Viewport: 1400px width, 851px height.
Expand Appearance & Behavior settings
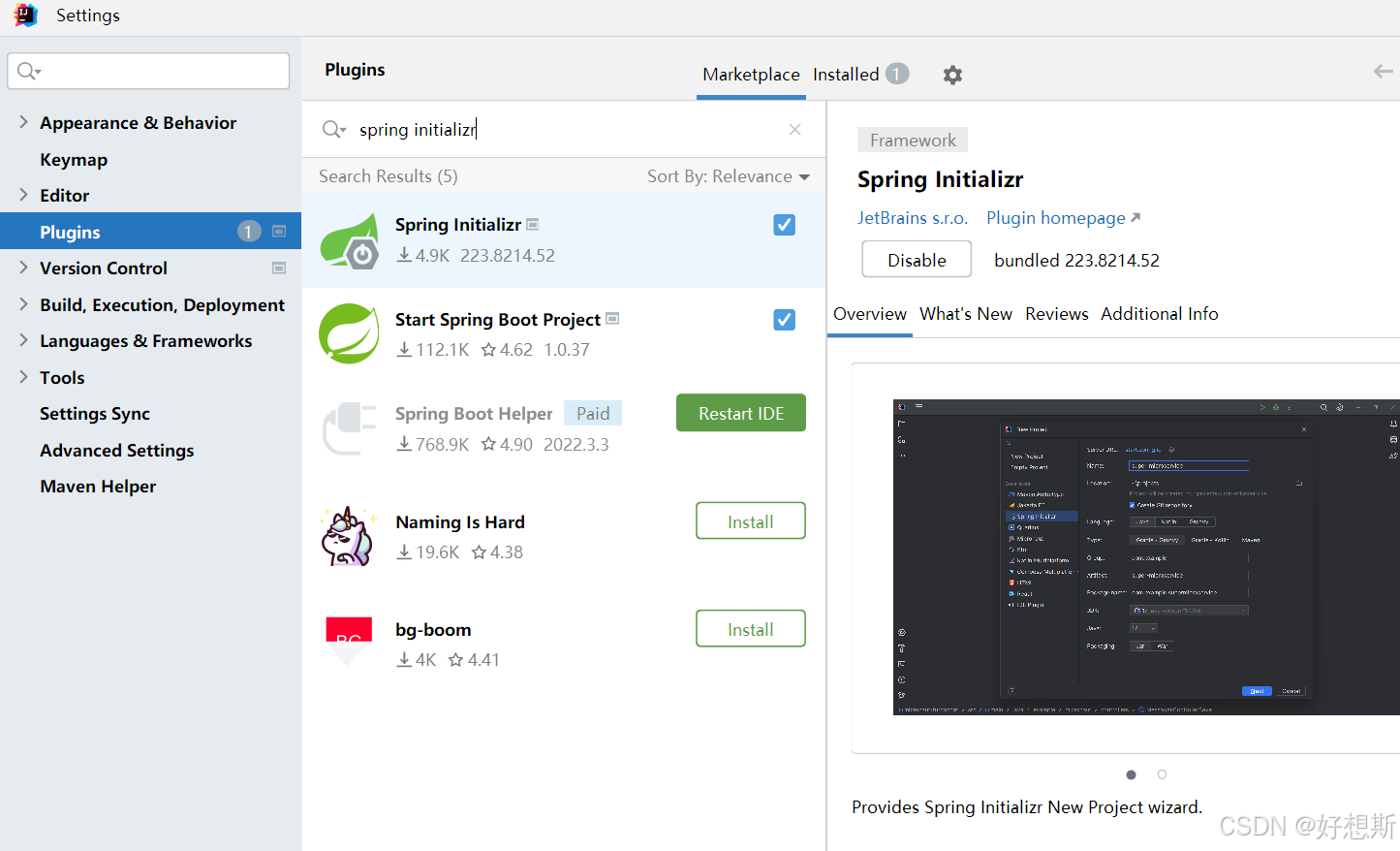point(23,122)
